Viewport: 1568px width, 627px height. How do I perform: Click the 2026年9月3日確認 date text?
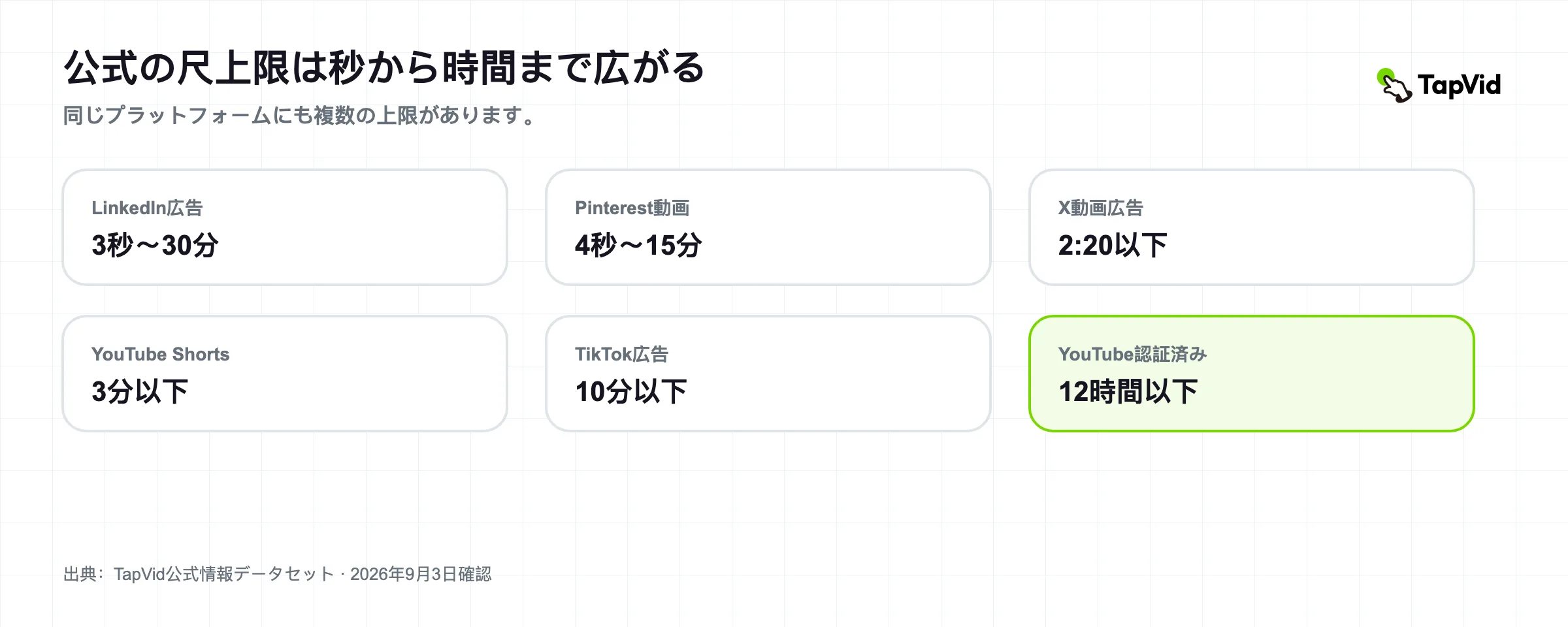(x=421, y=574)
